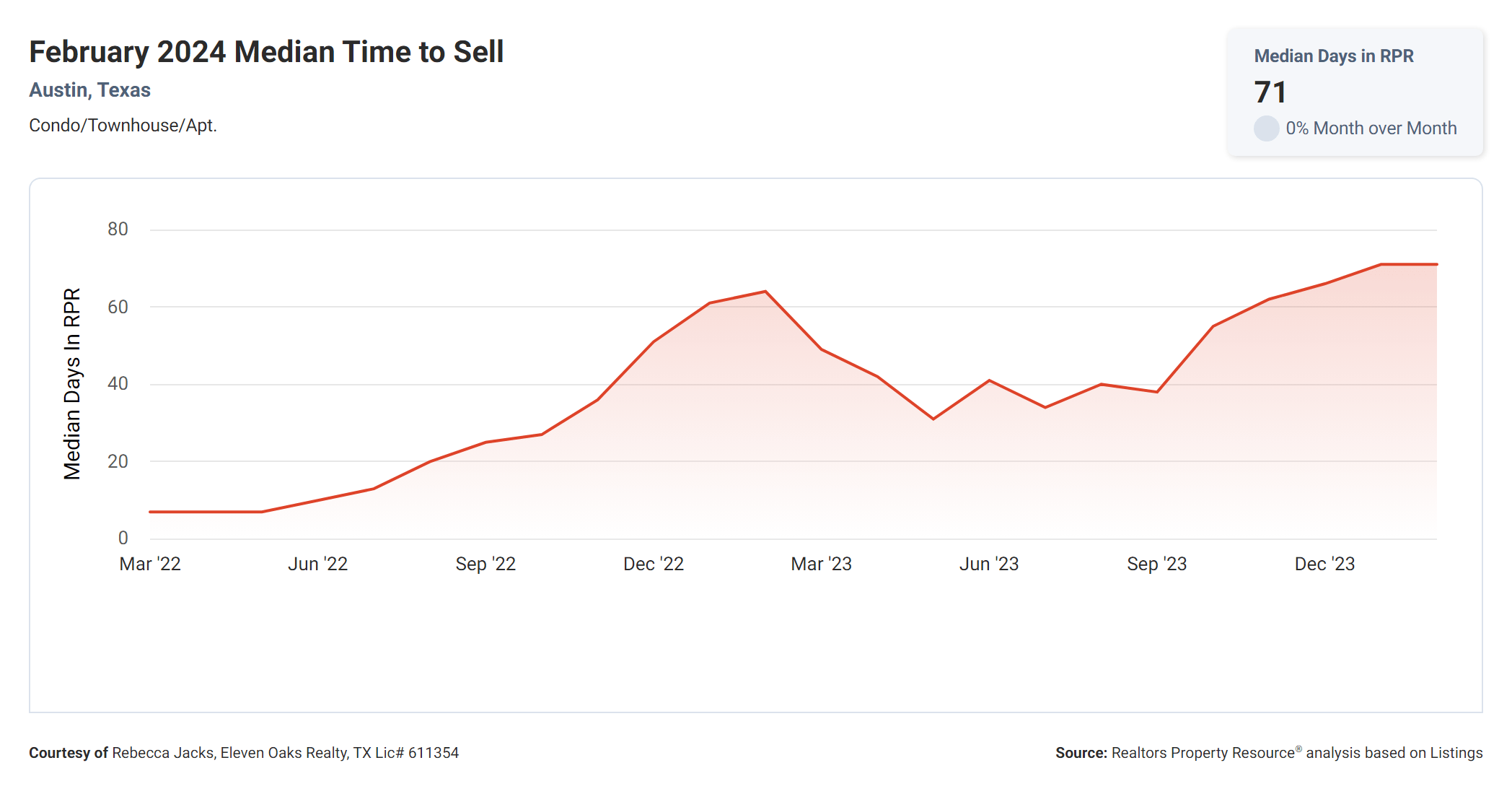Click the chart line peak near Feb '23
Image resolution: width=1512 pixels, height=794 pixels.
pos(765,292)
